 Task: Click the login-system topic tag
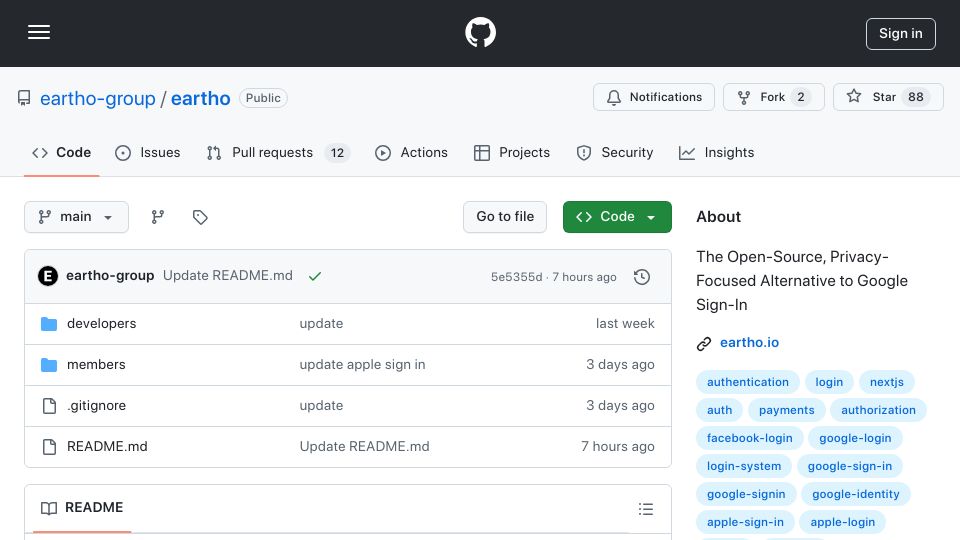coord(744,467)
